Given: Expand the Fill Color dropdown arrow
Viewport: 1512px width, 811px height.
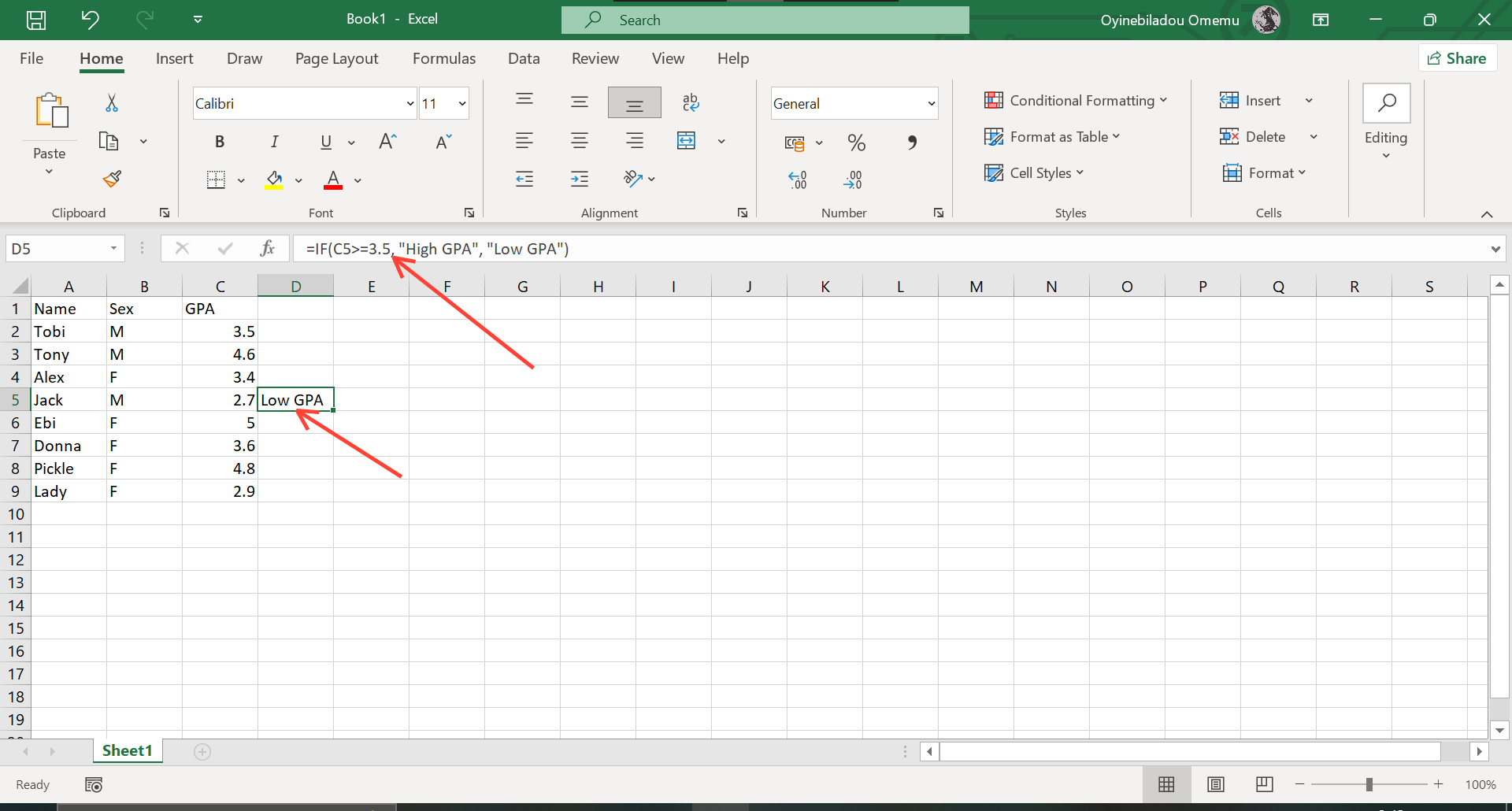Looking at the screenshot, I should coord(299,180).
